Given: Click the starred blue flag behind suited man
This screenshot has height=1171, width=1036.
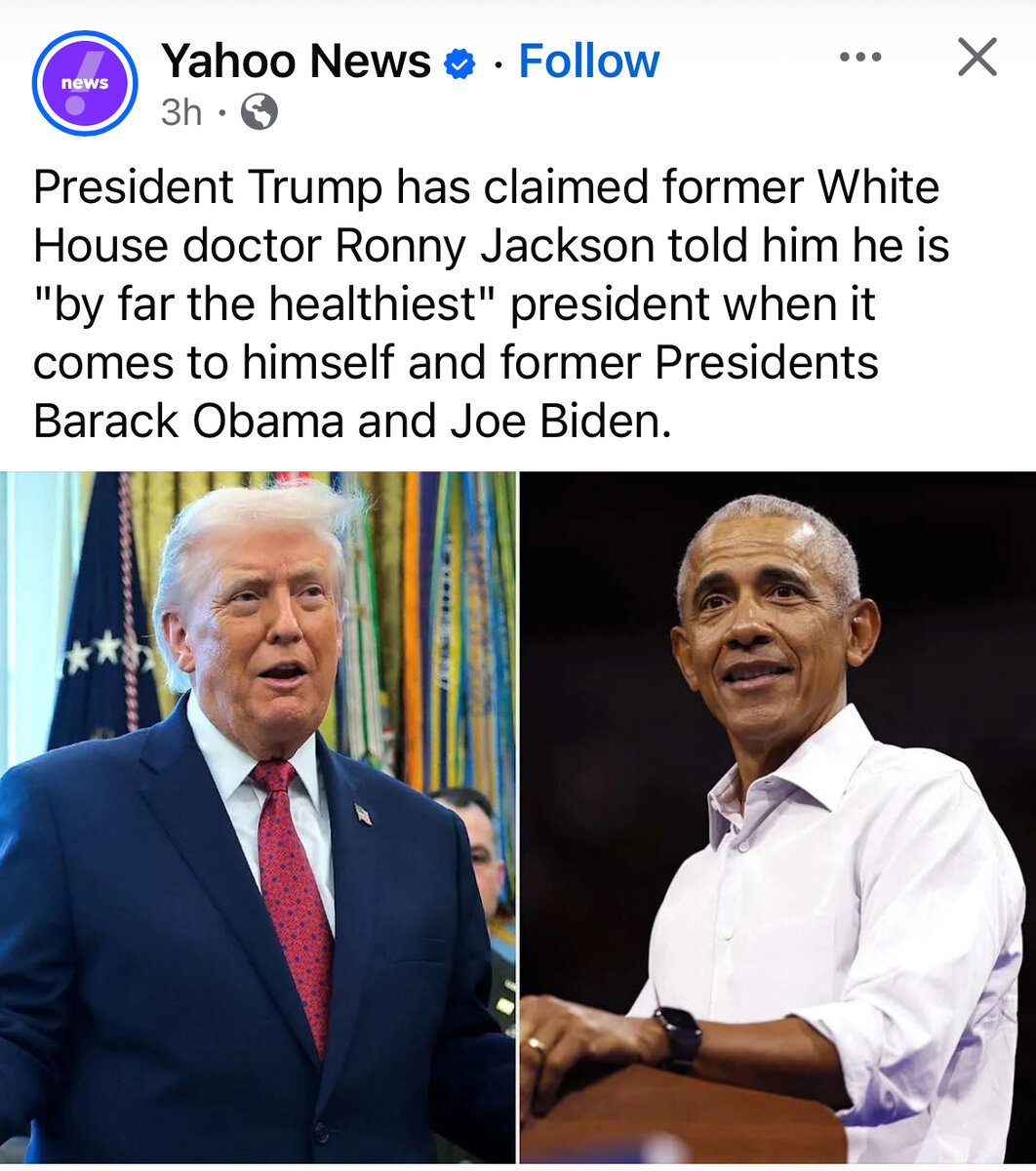Looking at the screenshot, I should [x=102, y=615].
